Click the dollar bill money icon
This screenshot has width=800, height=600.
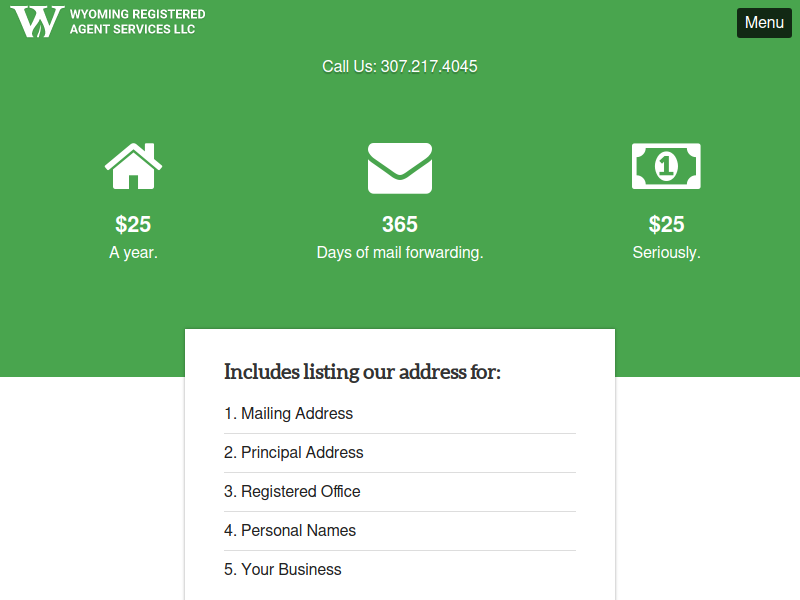pos(666,166)
